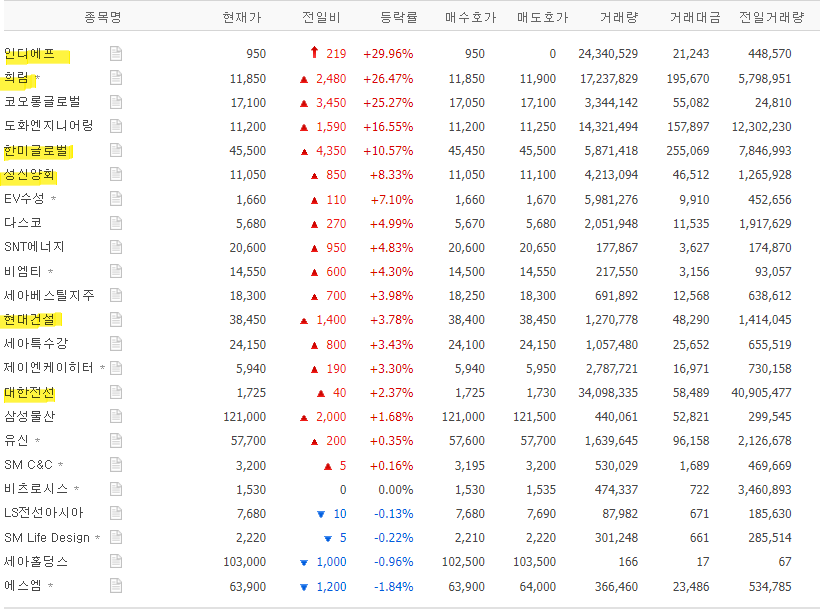
Task: Open the document icon beside 한미글로벌
Action: coord(116,150)
